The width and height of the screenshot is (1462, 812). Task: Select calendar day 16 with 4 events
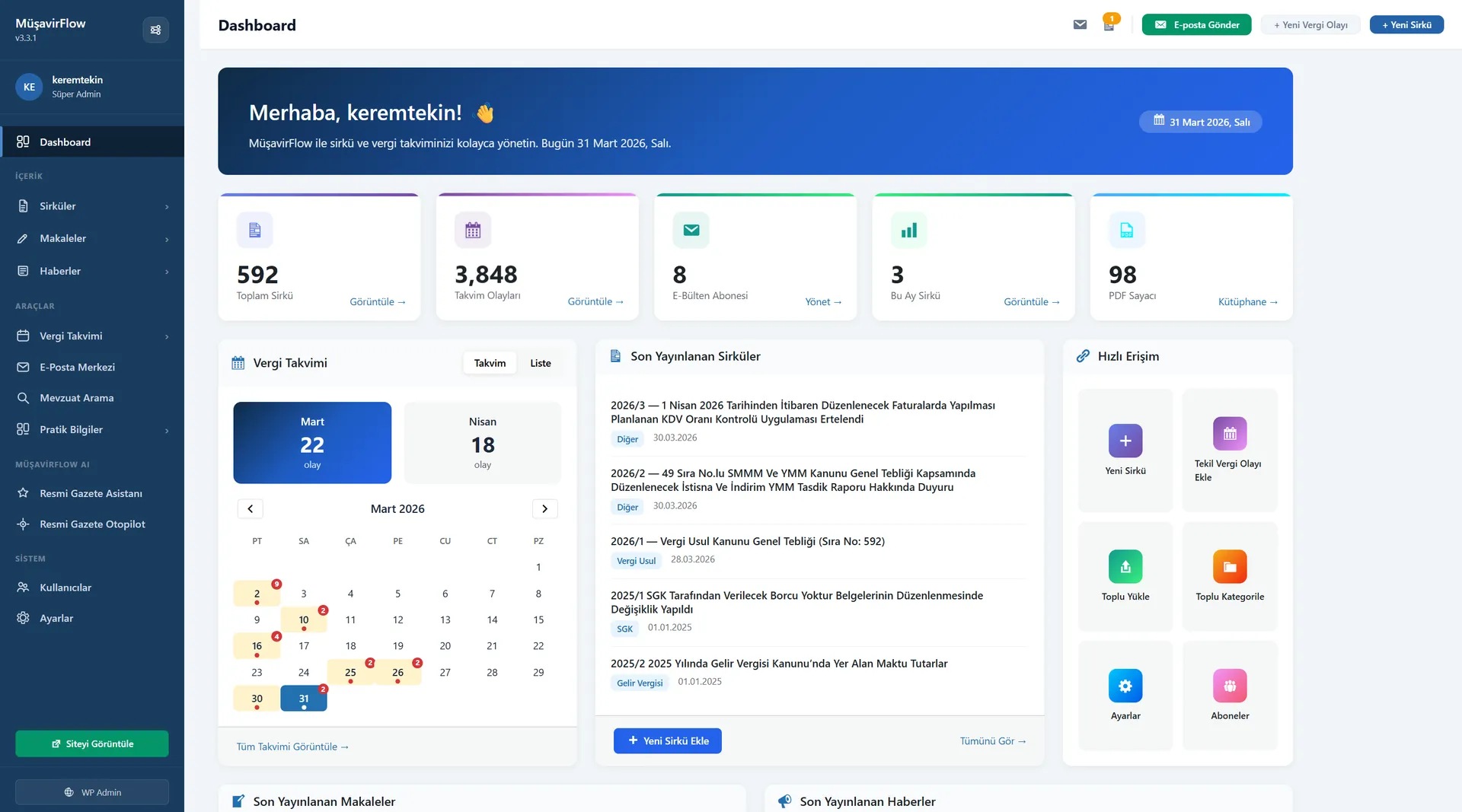(257, 646)
